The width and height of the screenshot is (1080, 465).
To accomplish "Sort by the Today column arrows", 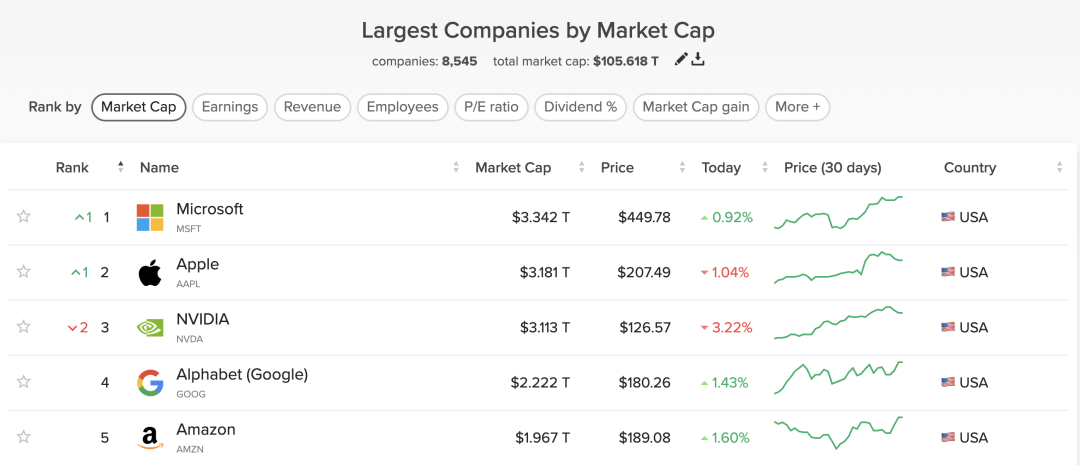I will [x=765, y=167].
